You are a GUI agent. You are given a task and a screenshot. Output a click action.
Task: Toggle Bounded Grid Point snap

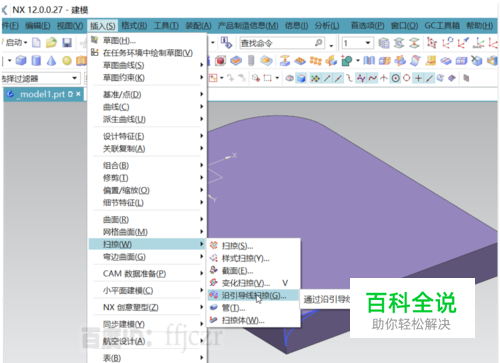452,78
